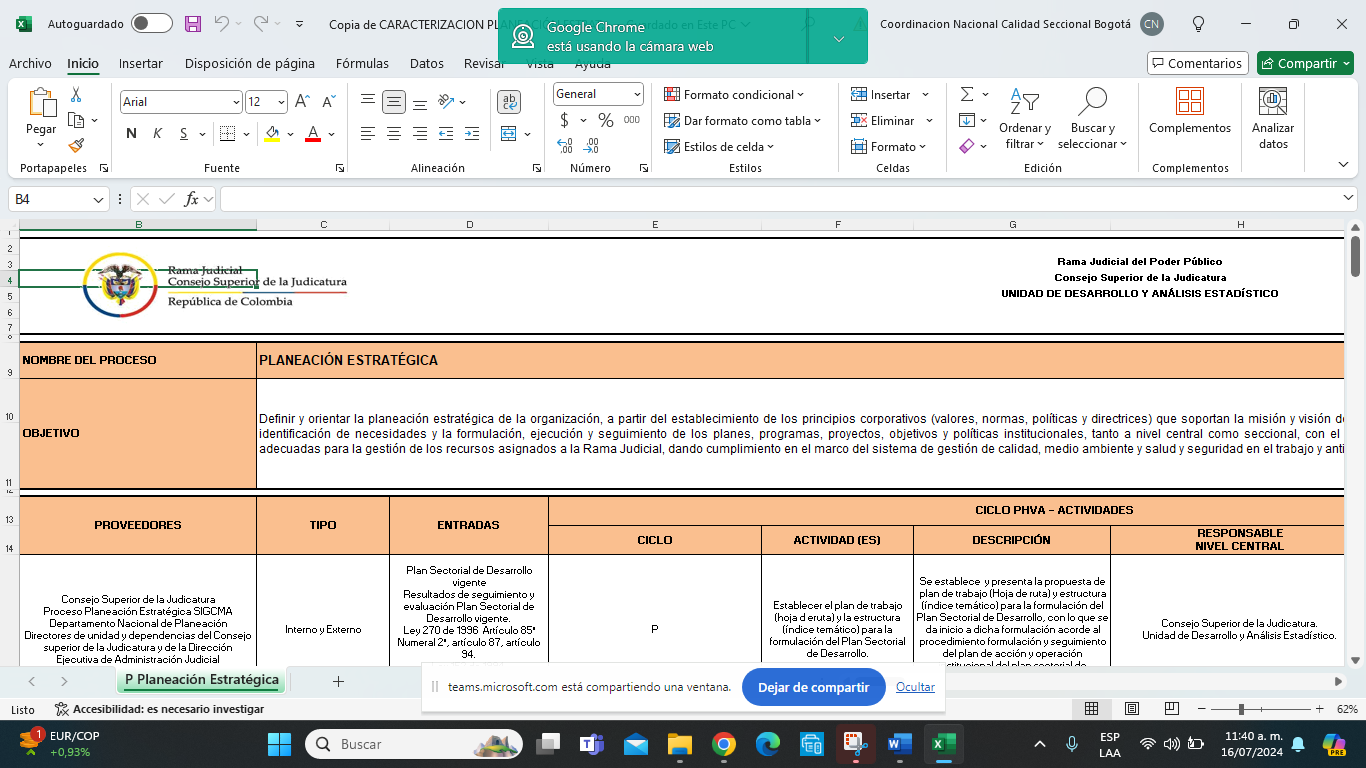
Task: Open the number format General dropdown
Action: pos(637,94)
